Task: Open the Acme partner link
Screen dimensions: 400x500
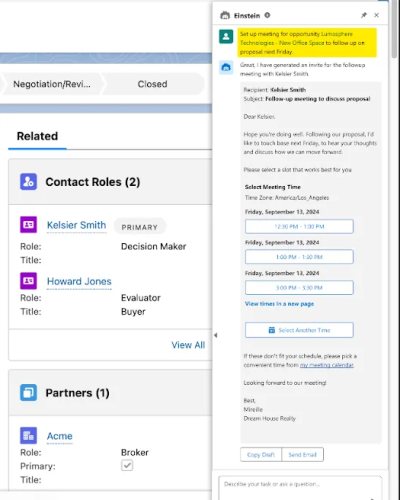Action: pyautogui.click(x=60, y=436)
